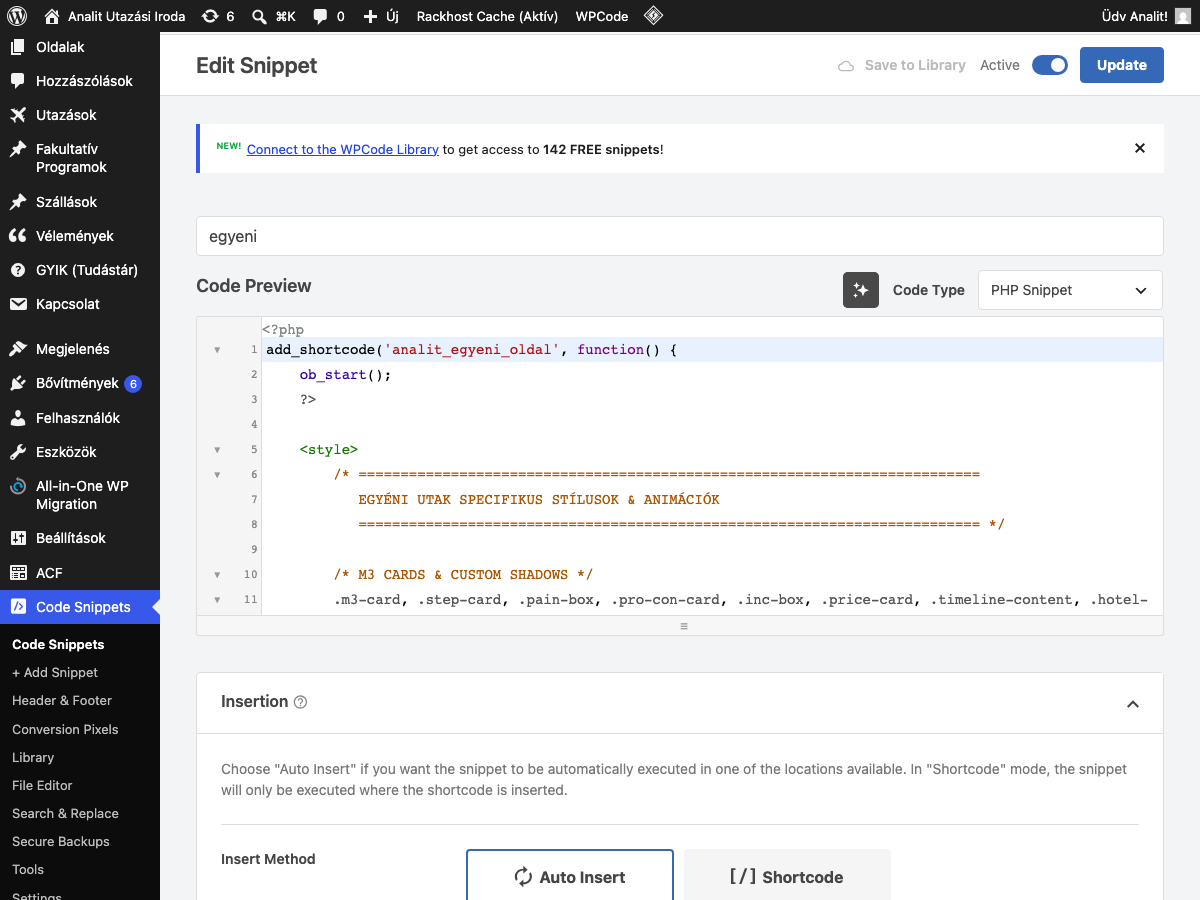The height and width of the screenshot is (900, 1200).
Task: Follow Connect to the WPCode Library link
Action: (343, 149)
